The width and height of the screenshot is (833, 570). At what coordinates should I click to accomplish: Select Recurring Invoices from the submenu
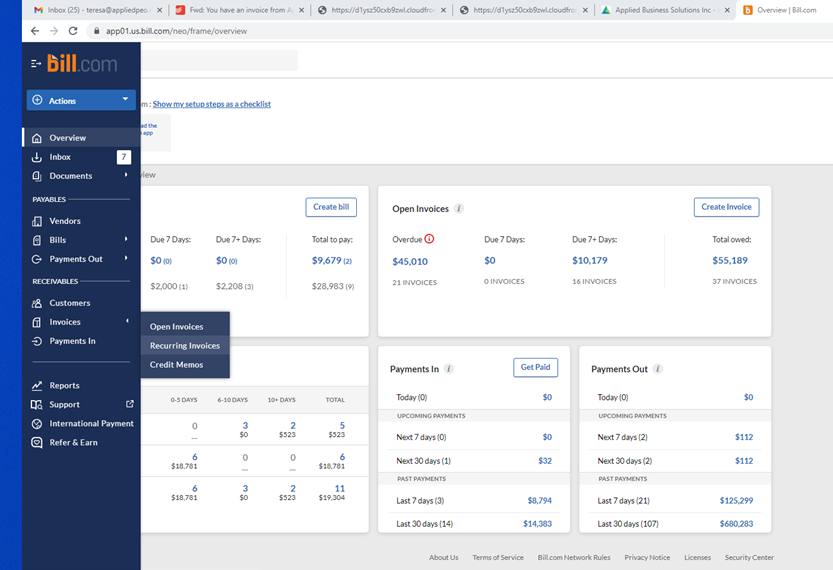185,346
